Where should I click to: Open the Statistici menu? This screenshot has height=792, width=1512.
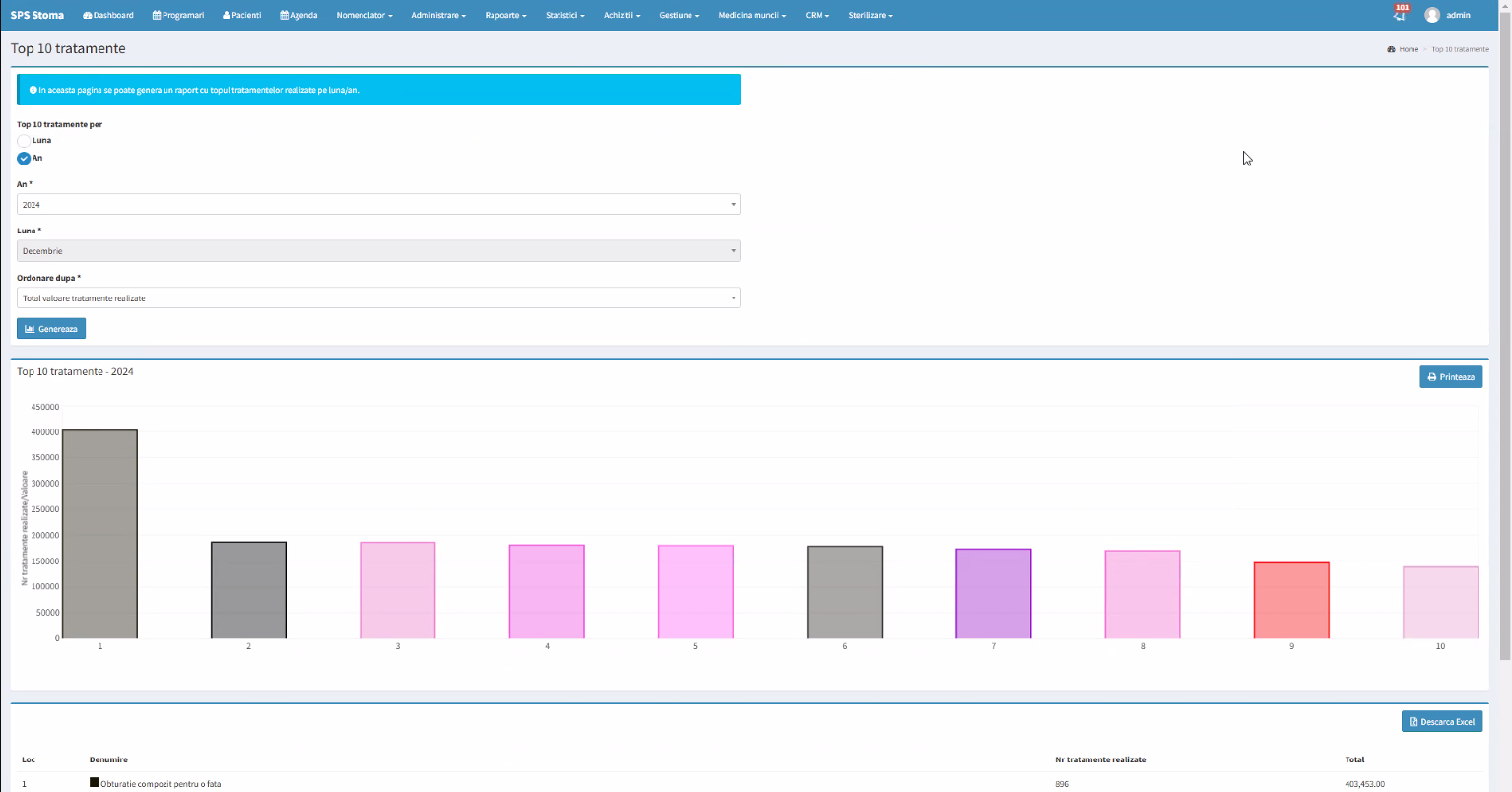pyautogui.click(x=564, y=15)
